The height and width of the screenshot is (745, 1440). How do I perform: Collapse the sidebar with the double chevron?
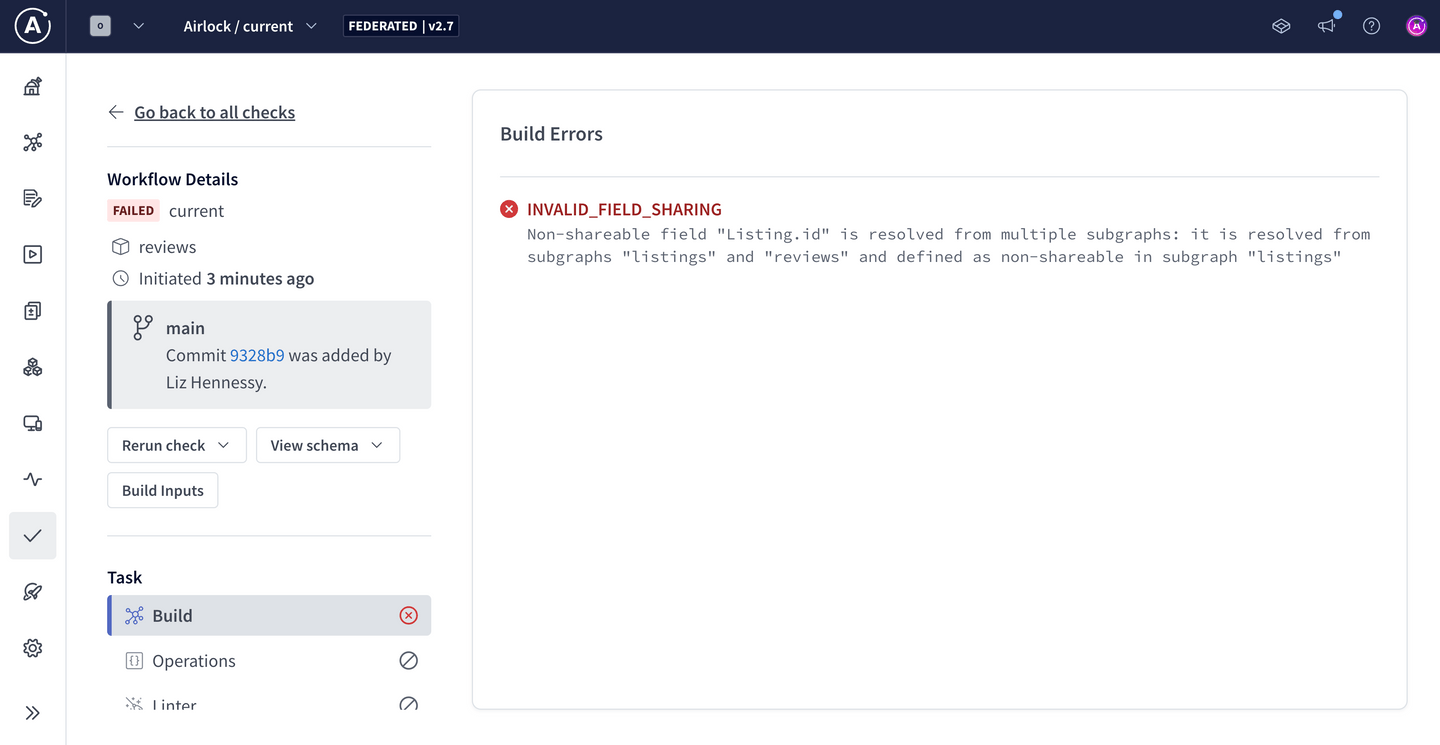pos(32,712)
